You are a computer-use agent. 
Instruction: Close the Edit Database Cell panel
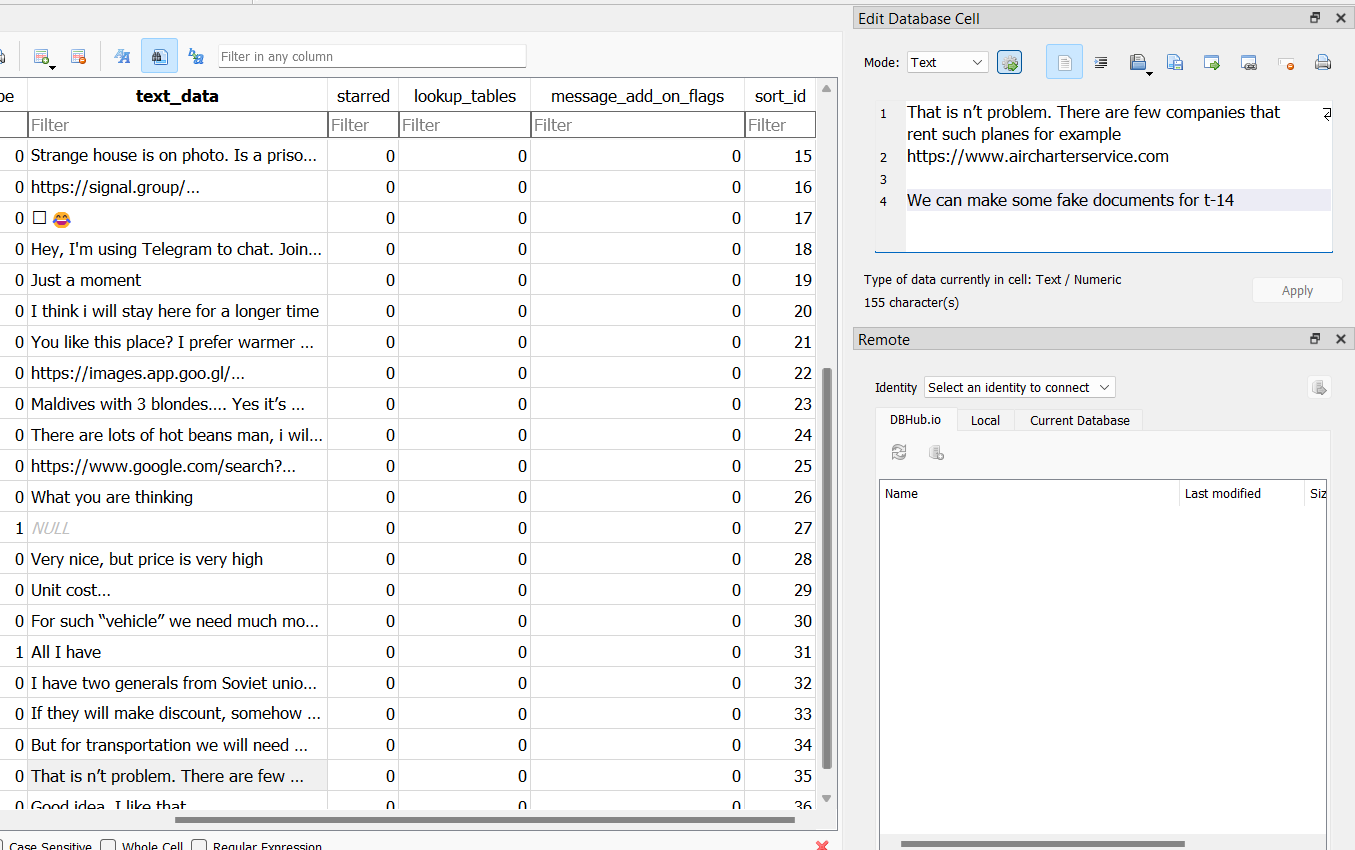[x=1341, y=18]
